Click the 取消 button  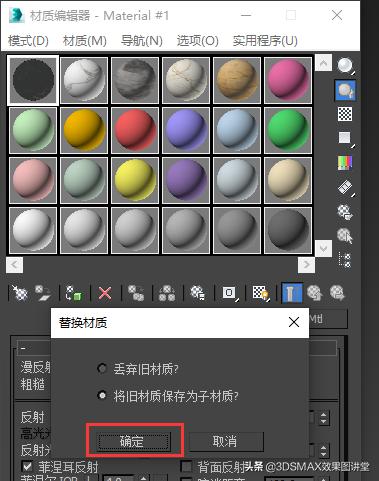click(226, 442)
